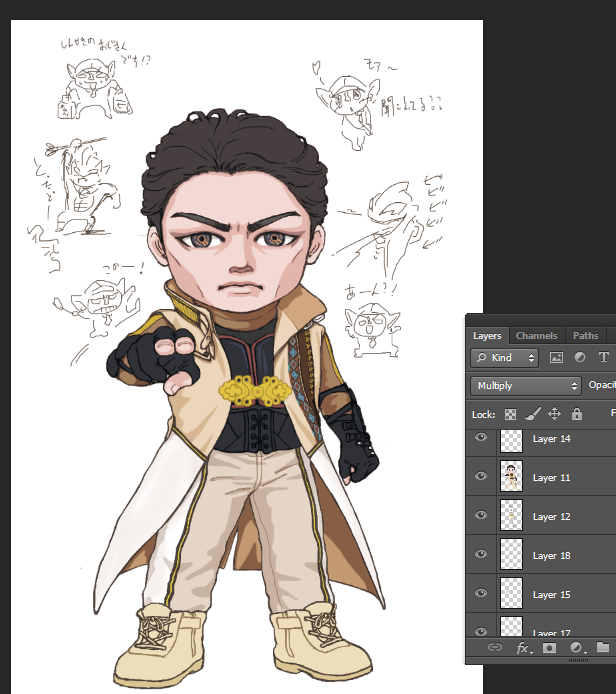Hide Layer 11 with its eye icon
This screenshot has height=694, width=616.
click(x=481, y=476)
